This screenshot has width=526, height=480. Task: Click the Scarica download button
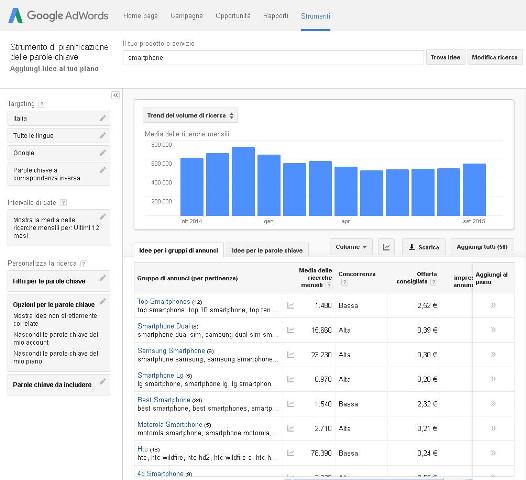pyautogui.click(x=424, y=247)
